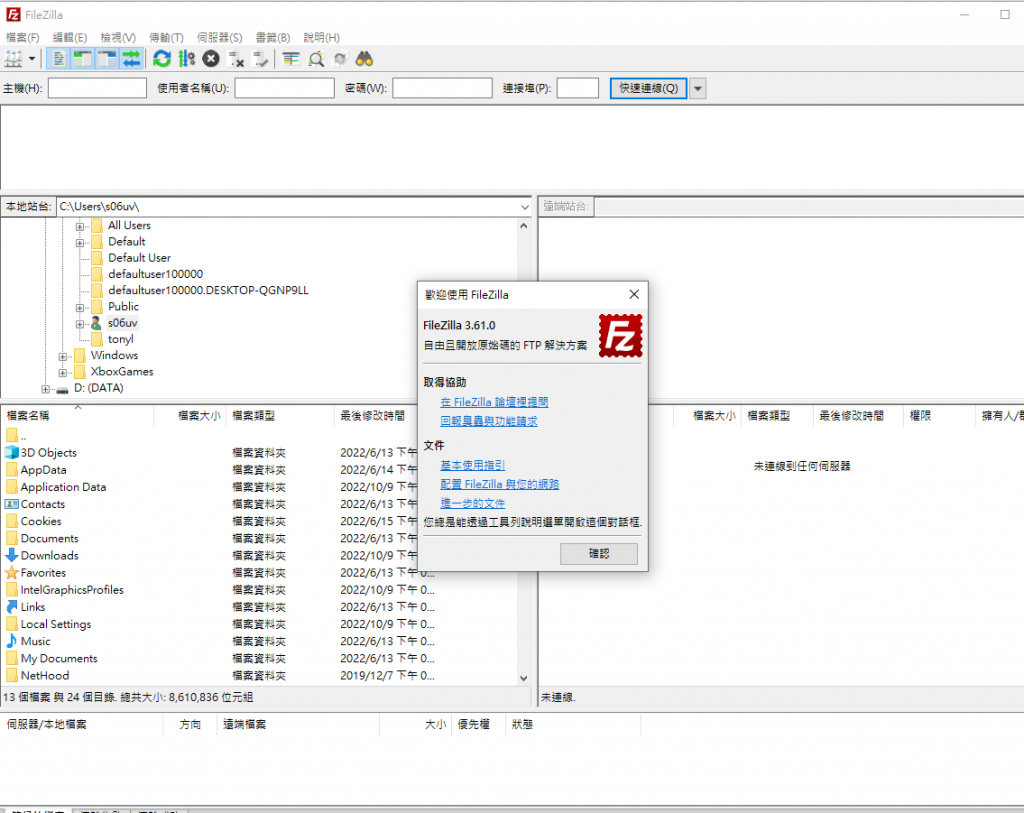Open 回報臭蟲與功能請求 link
This screenshot has height=813, width=1024.
click(488, 421)
